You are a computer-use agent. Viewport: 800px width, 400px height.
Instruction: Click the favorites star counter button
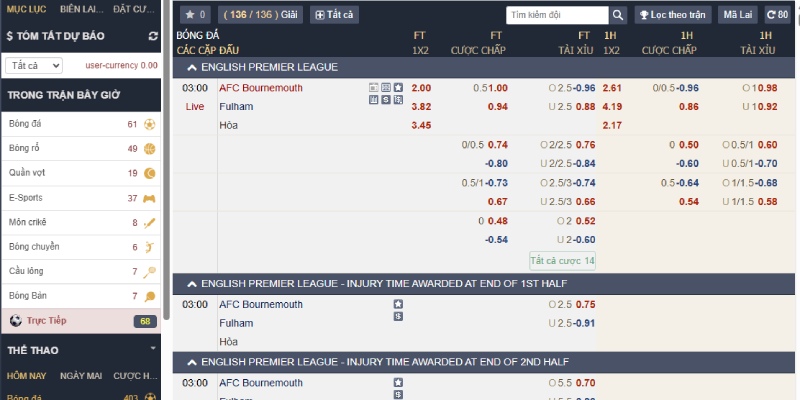(194, 15)
